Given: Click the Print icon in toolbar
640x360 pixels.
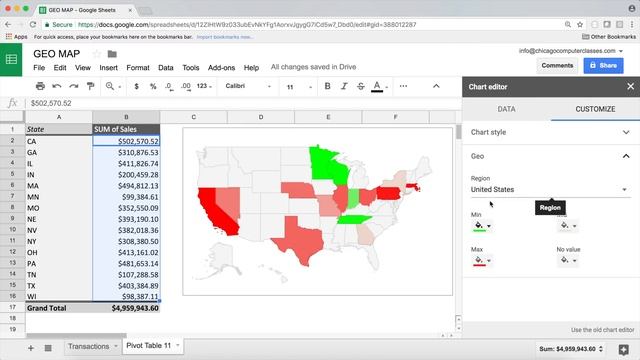Looking at the screenshot, I should (40, 86).
